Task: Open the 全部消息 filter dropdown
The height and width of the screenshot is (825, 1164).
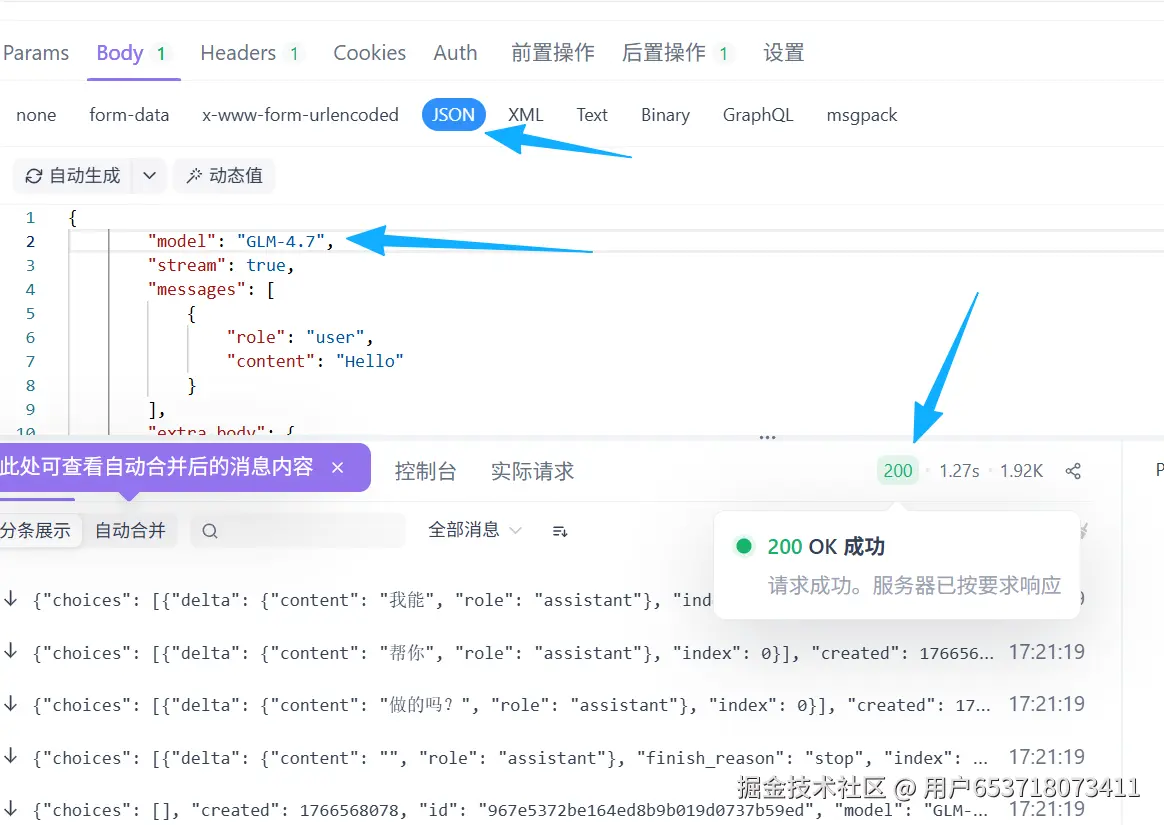Action: [475, 530]
